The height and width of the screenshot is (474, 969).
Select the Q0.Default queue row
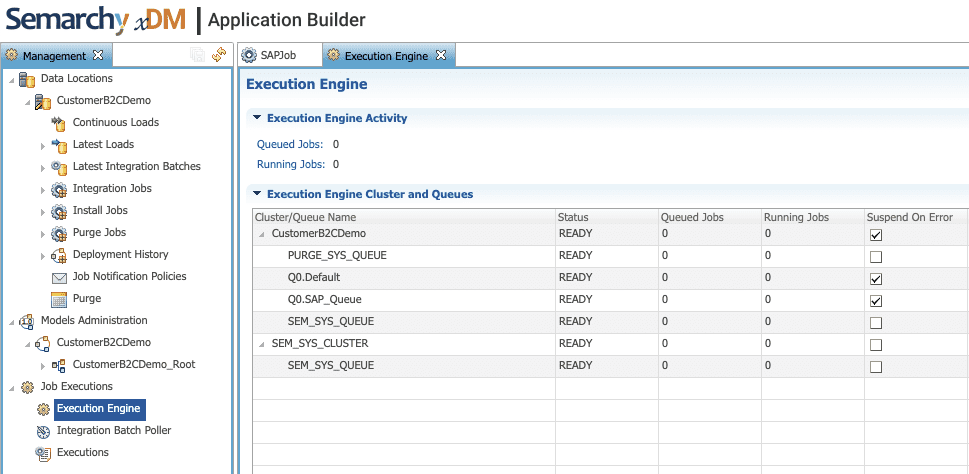tap(611, 278)
